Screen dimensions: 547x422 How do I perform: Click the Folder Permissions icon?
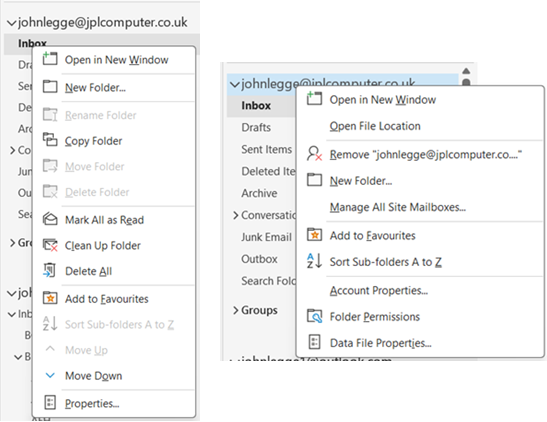click(314, 316)
